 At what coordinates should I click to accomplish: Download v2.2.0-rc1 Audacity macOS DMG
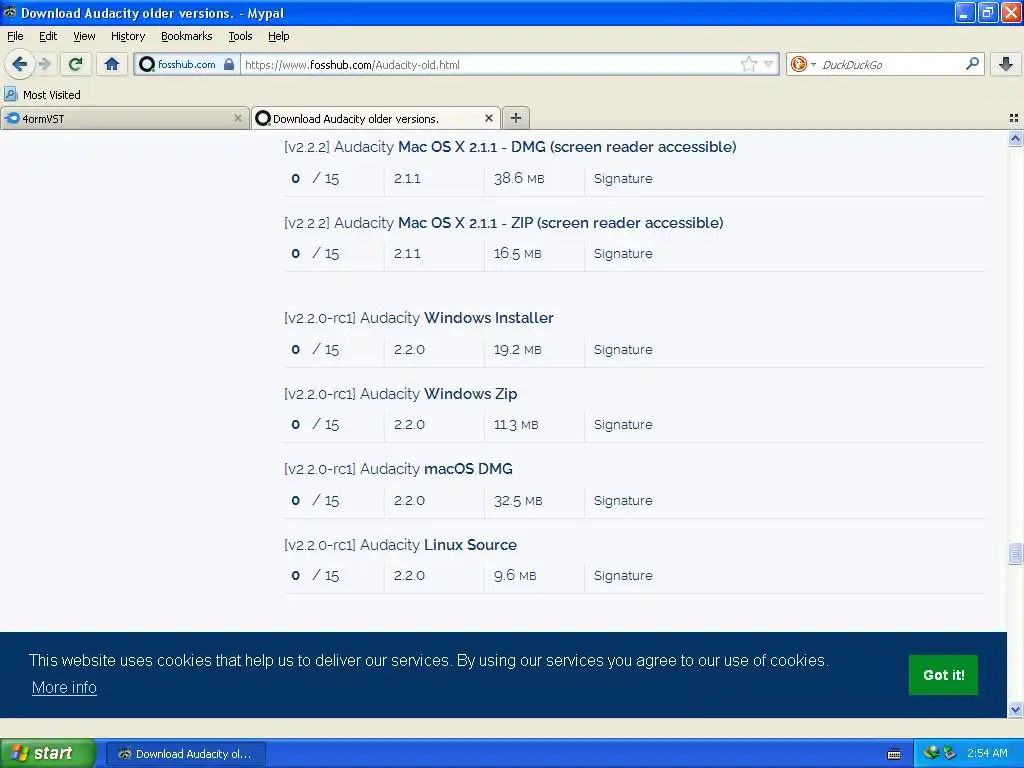(398, 469)
